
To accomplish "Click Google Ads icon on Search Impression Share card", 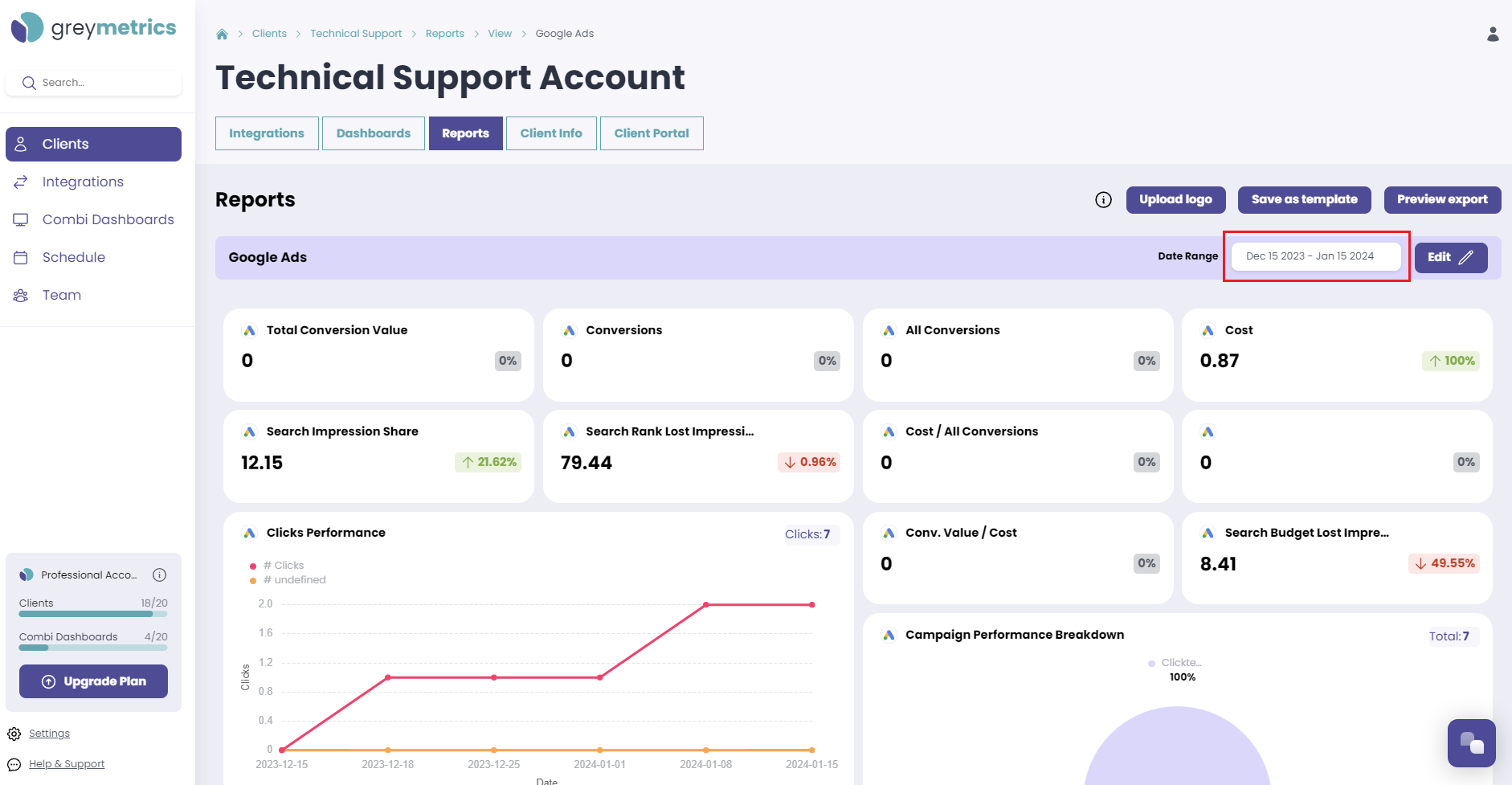I will (x=250, y=431).
